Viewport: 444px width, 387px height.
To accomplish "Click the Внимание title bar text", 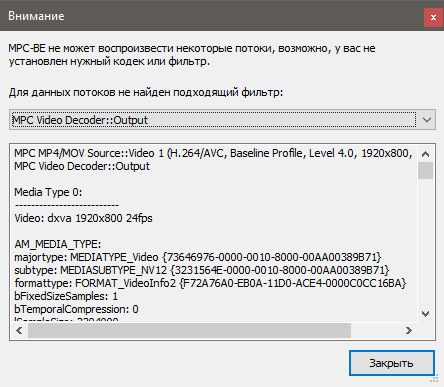I will 36,16.
